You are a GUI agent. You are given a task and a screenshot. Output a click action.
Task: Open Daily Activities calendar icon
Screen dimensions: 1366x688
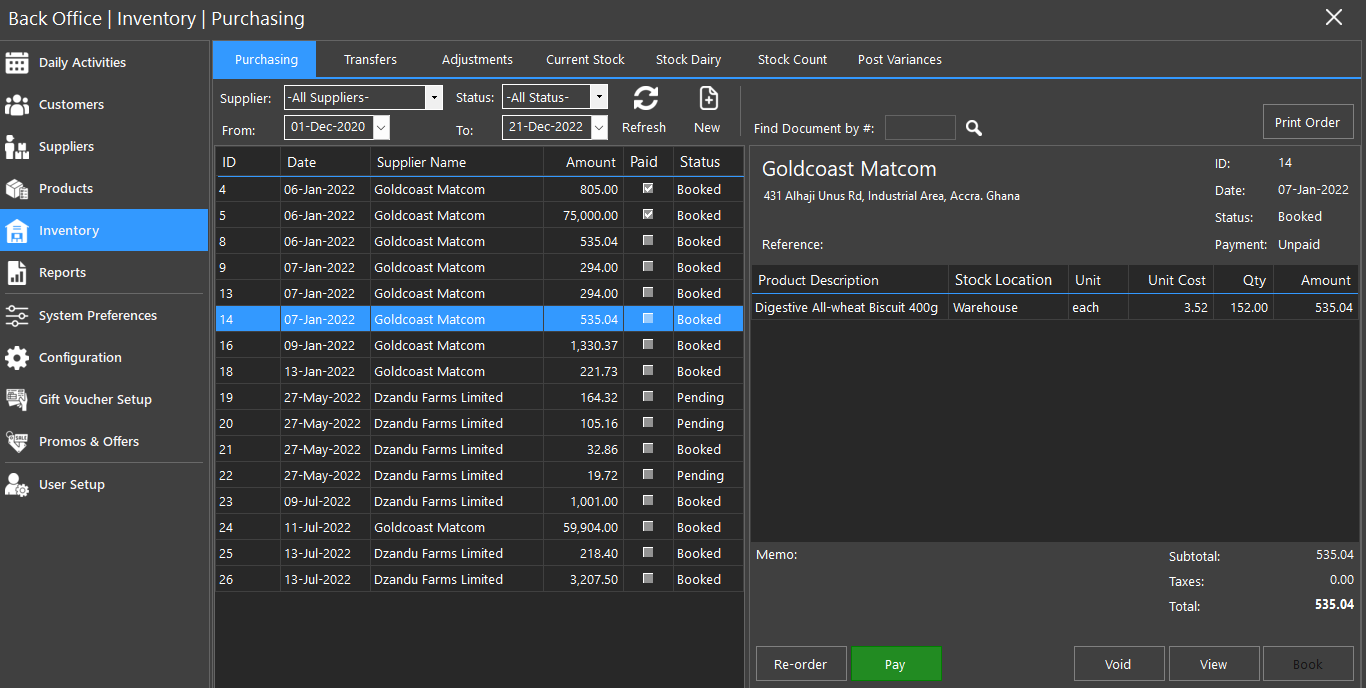click(17, 62)
